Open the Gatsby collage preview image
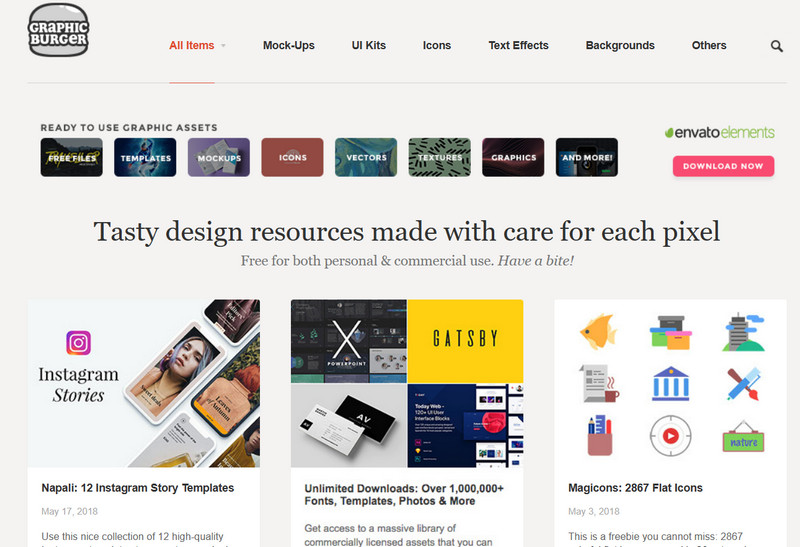This screenshot has width=800, height=547. coord(407,383)
